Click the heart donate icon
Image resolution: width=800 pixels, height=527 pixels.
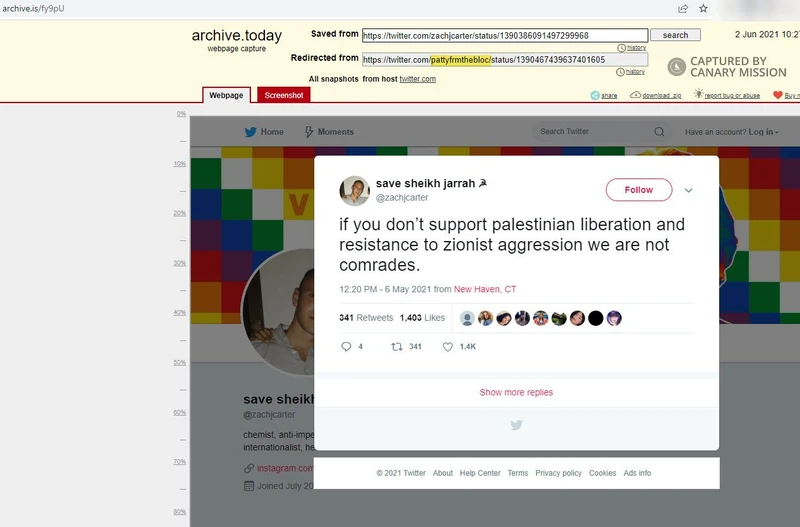[x=778, y=95]
